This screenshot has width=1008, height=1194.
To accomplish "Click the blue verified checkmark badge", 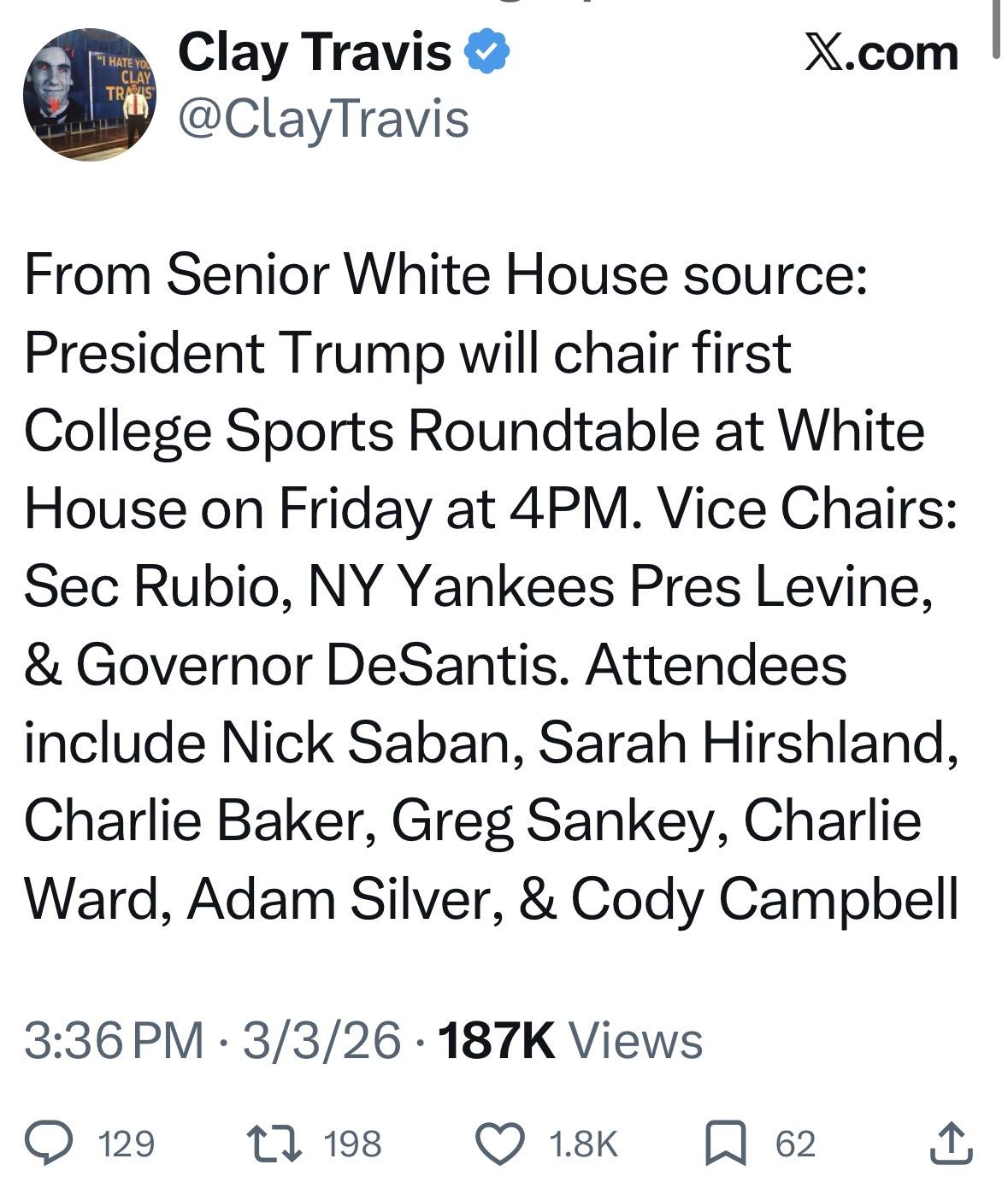I will (x=486, y=53).
